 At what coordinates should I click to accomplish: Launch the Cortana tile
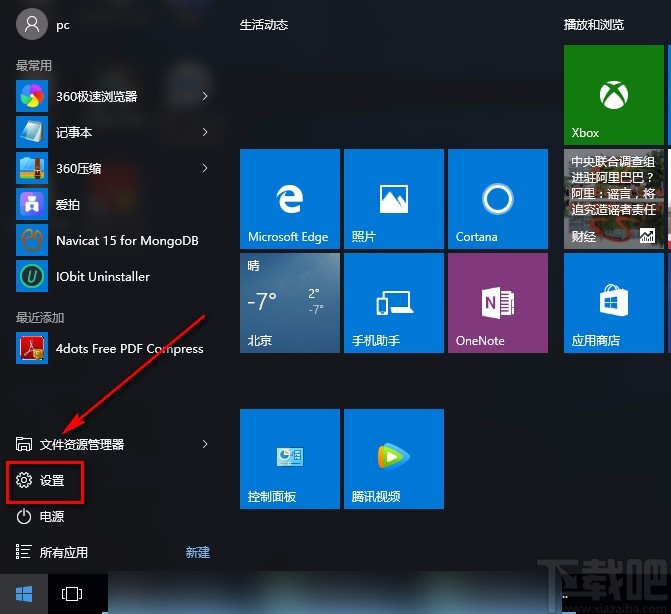pyautogui.click(x=498, y=199)
